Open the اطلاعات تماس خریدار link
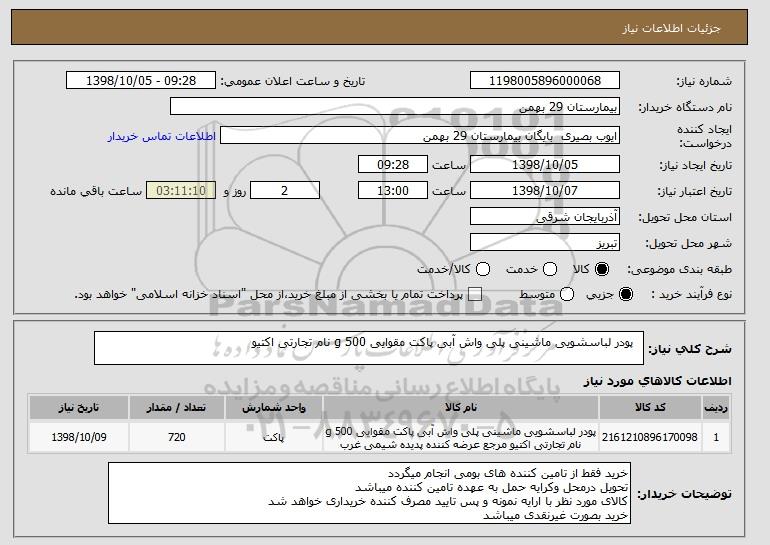Image resolution: width=770 pixels, height=545 pixels. (162, 136)
